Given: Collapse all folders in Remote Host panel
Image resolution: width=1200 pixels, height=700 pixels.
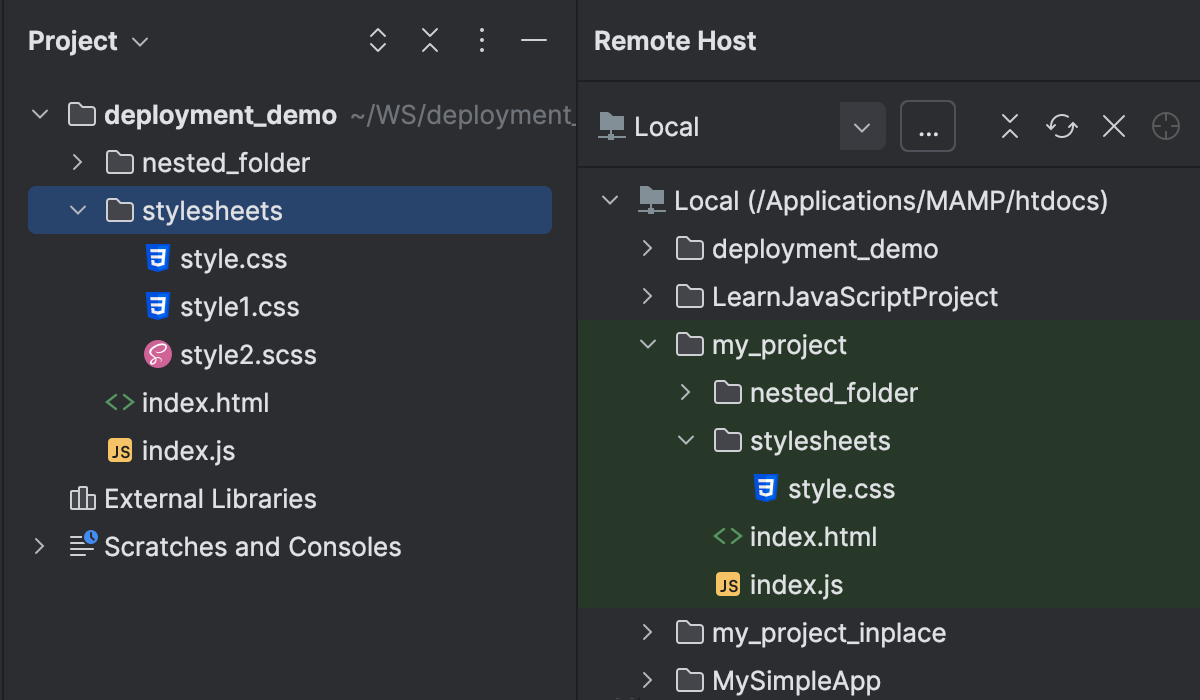Looking at the screenshot, I should pyautogui.click(x=1009, y=126).
